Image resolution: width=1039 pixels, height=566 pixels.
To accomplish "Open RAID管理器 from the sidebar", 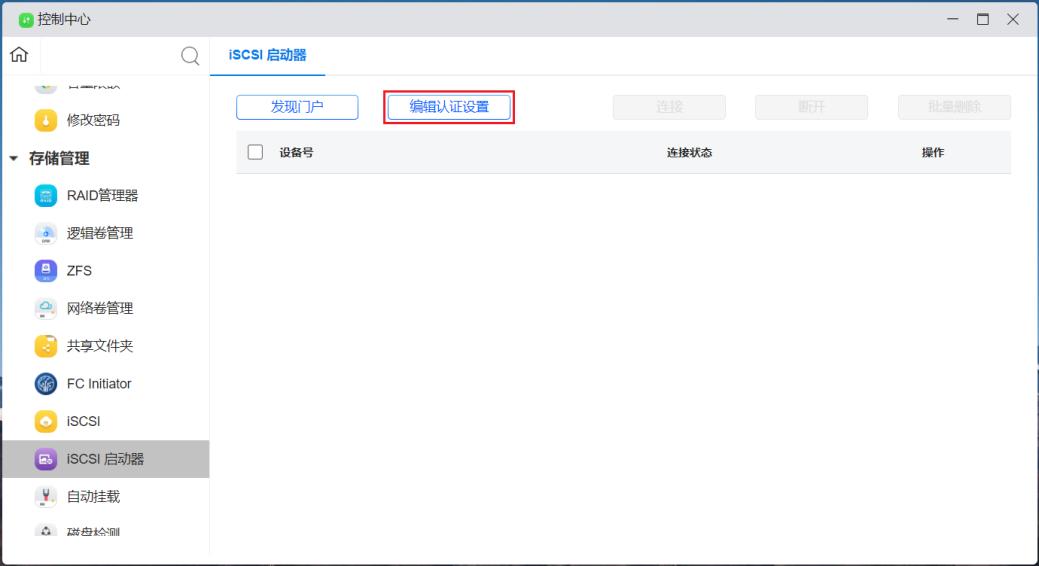I will point(102,196).
